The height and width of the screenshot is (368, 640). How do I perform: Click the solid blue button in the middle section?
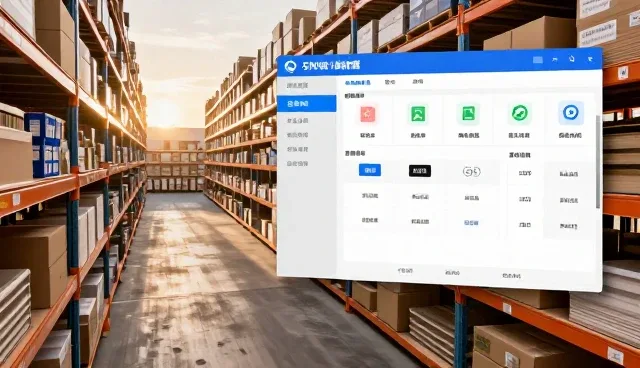(x=370, y=170)
